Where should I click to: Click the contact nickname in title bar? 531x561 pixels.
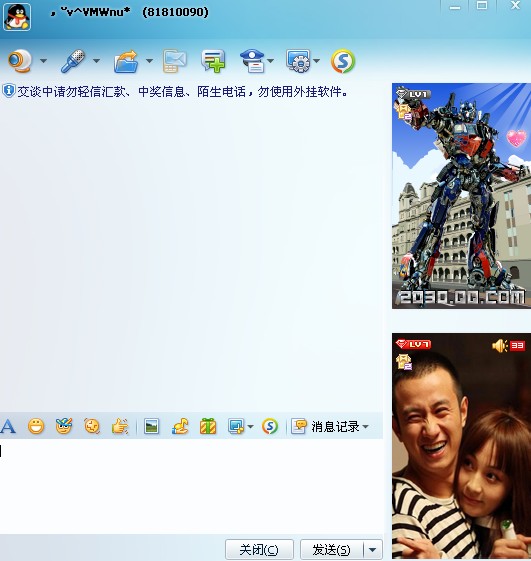point(90,13)
